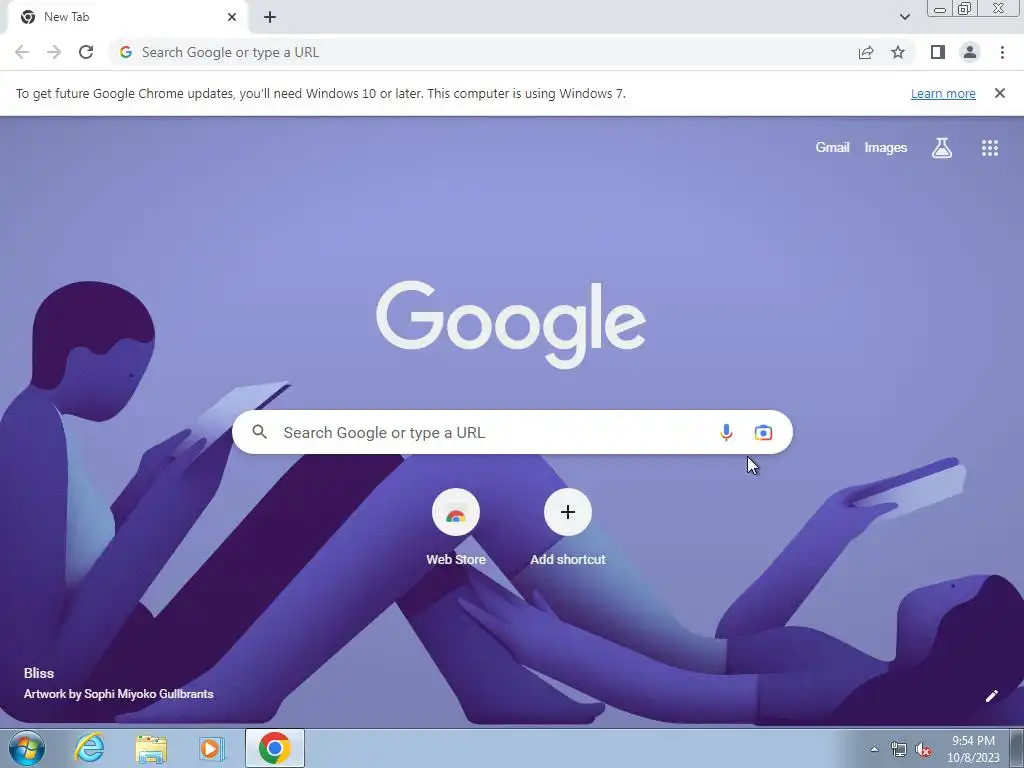Open the Learn more link

943,93
